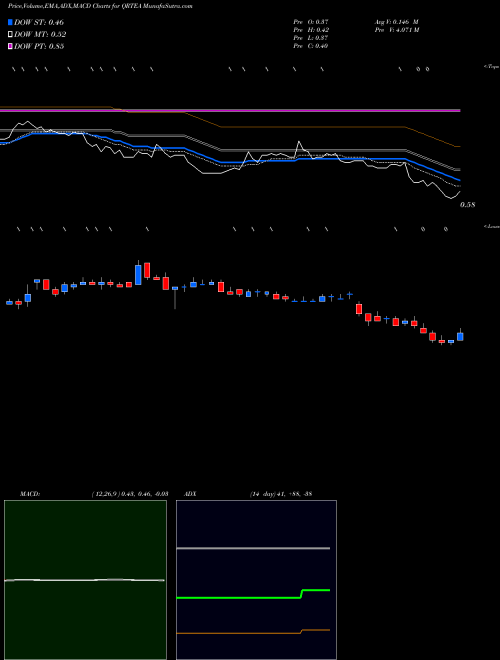
Task: Click the Pre H high price value
Action: [323, 30]
